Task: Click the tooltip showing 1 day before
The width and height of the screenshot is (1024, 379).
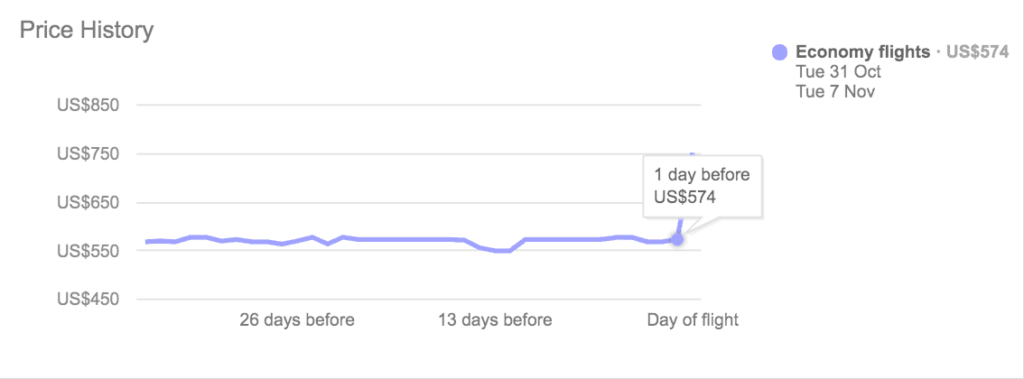Action: click(702, 186)
